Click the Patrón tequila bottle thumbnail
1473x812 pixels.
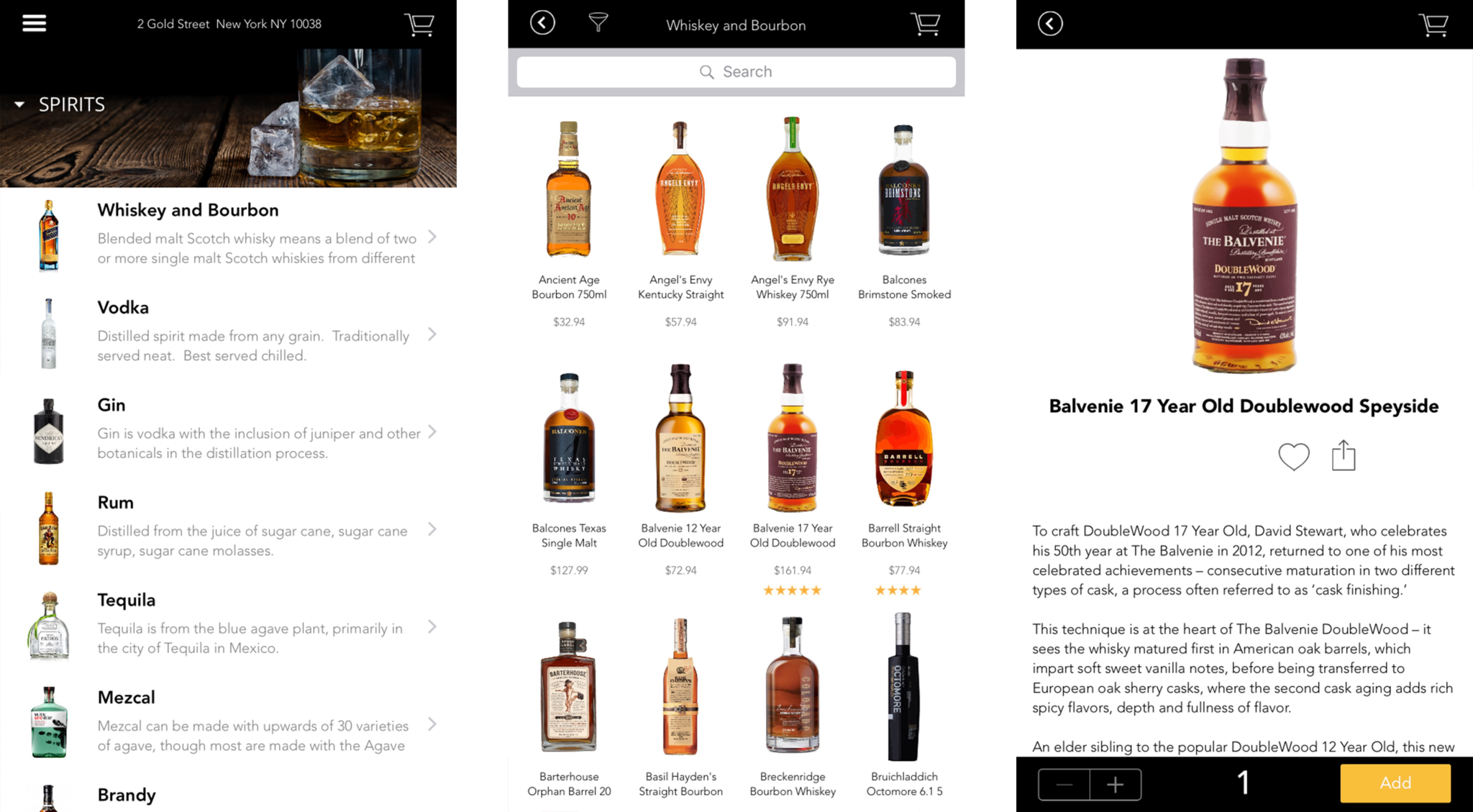[48, 626]
